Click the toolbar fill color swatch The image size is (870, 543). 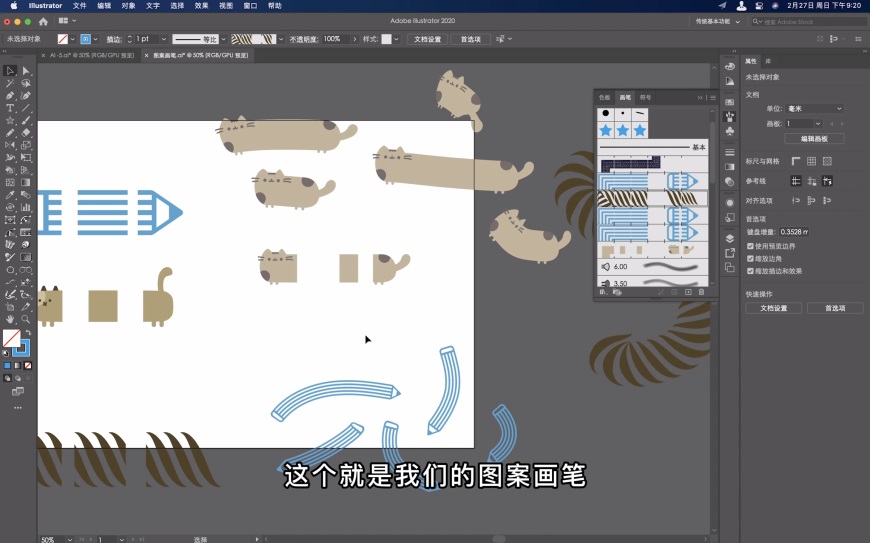tap(11, 338)
